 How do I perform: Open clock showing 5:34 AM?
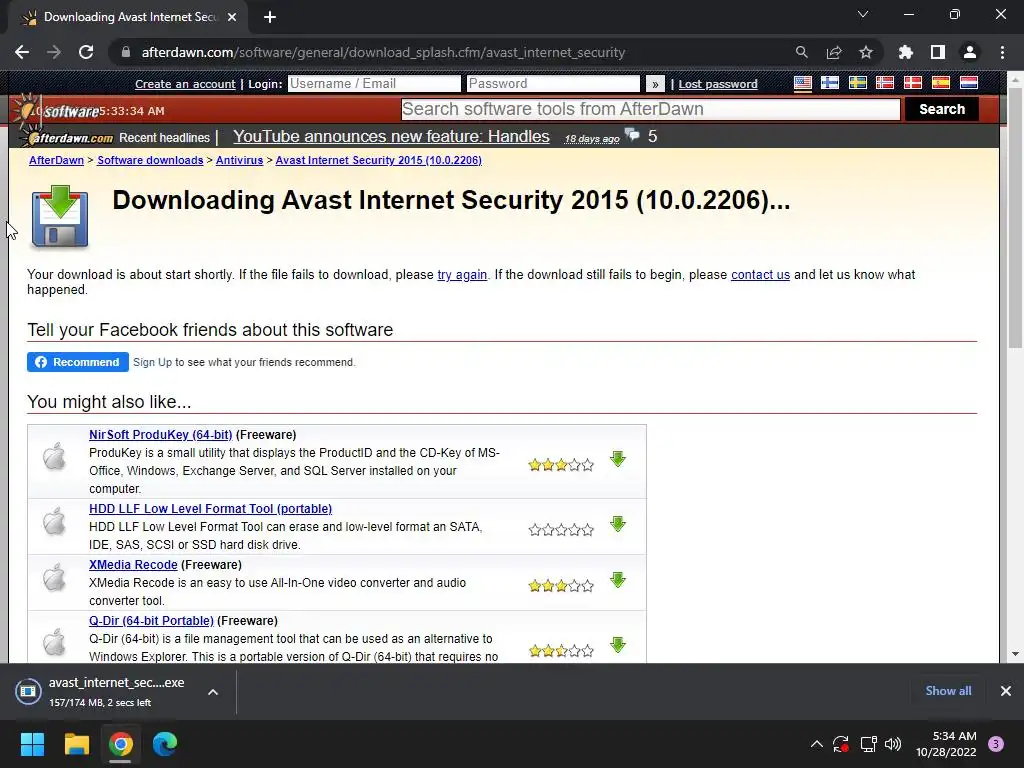point(946,744)
